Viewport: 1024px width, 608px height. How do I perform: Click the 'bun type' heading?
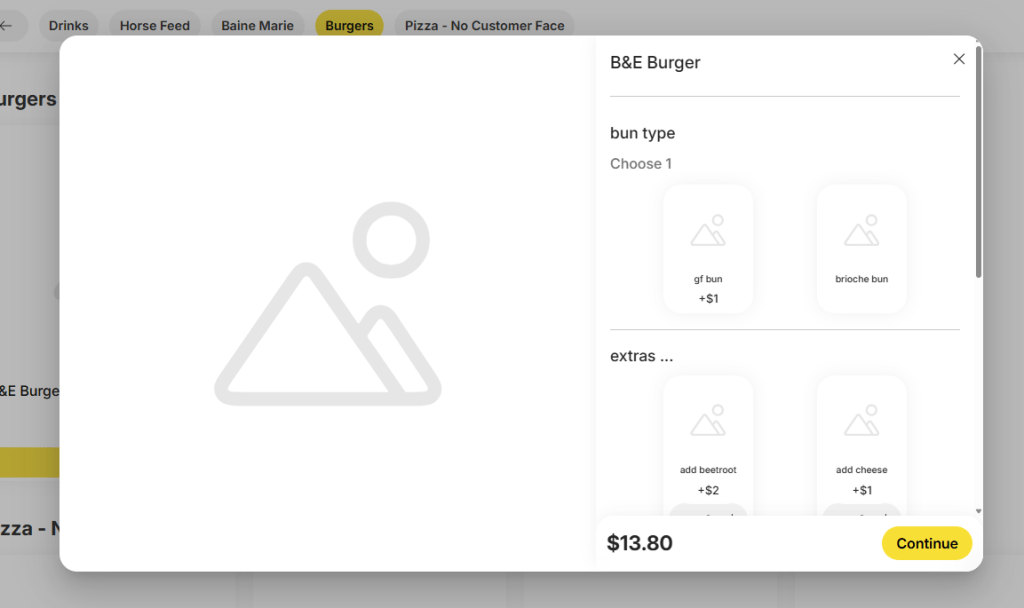pyautogui.click(x=643, y=133)
